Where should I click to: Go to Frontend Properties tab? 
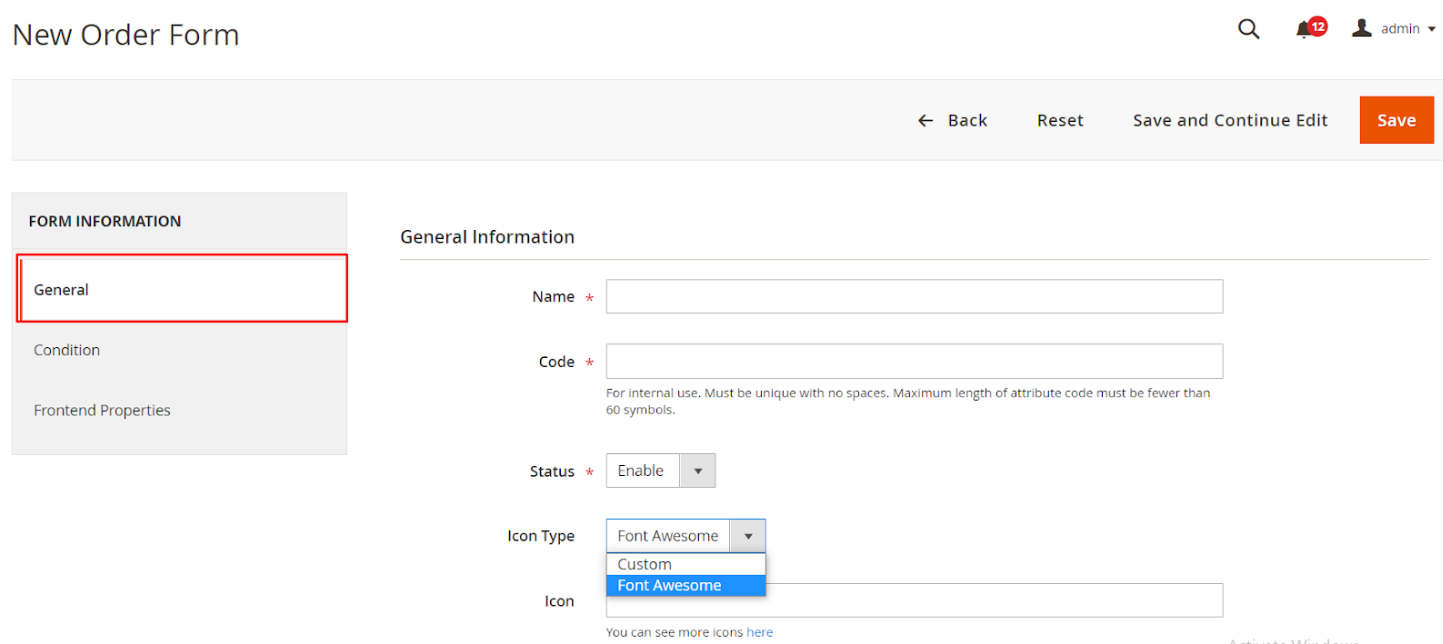(102, 410)
